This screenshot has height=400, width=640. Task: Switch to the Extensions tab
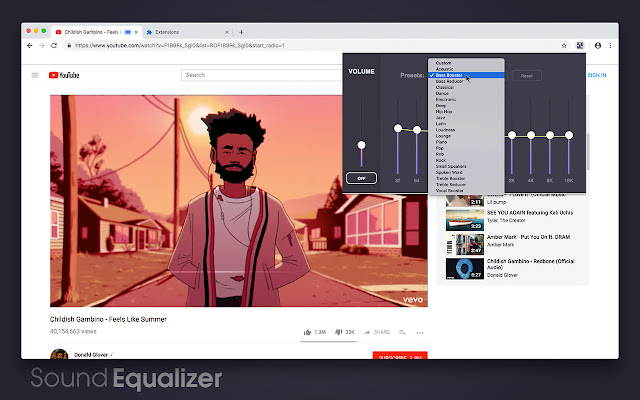(187, 32)
